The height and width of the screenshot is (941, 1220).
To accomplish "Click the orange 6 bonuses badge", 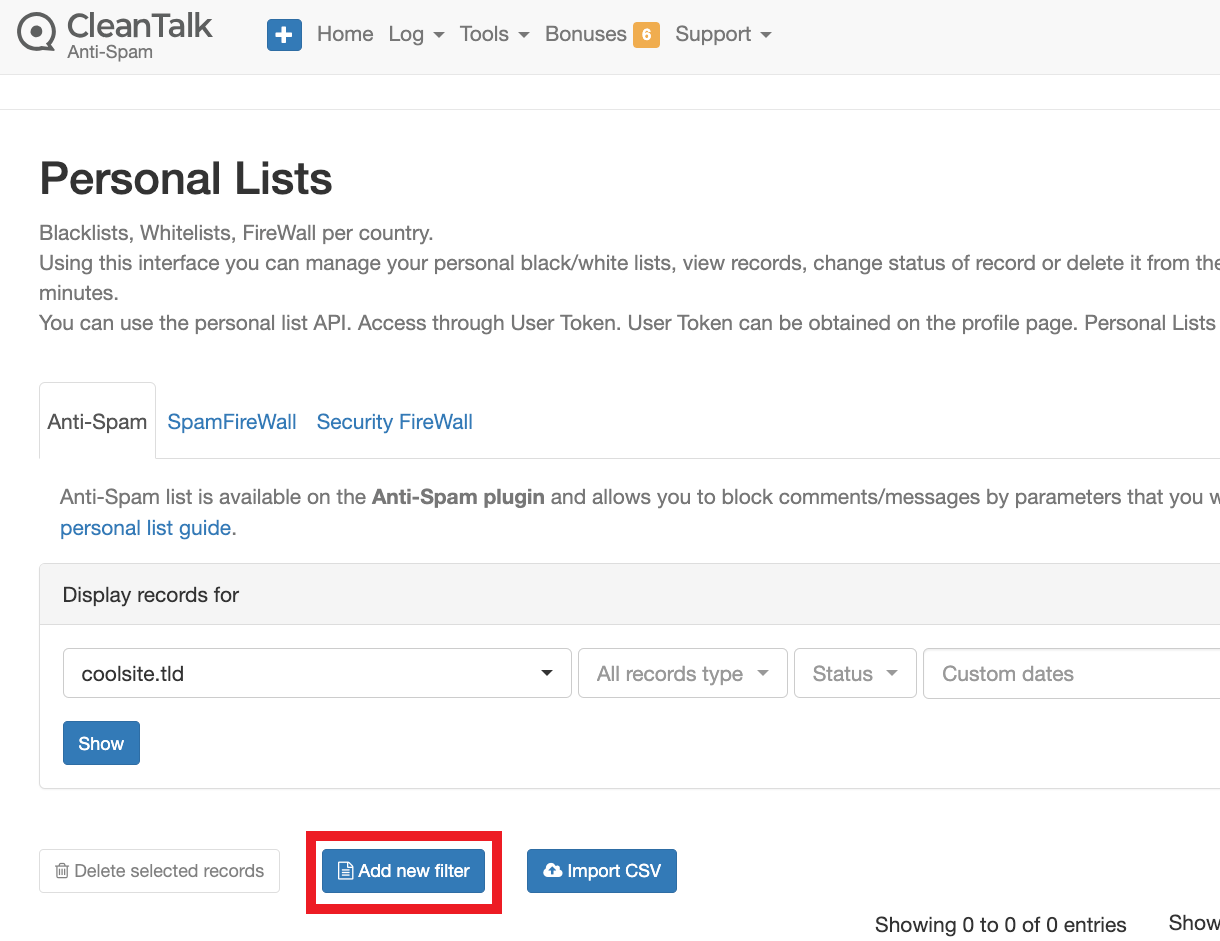I will 646,35.
